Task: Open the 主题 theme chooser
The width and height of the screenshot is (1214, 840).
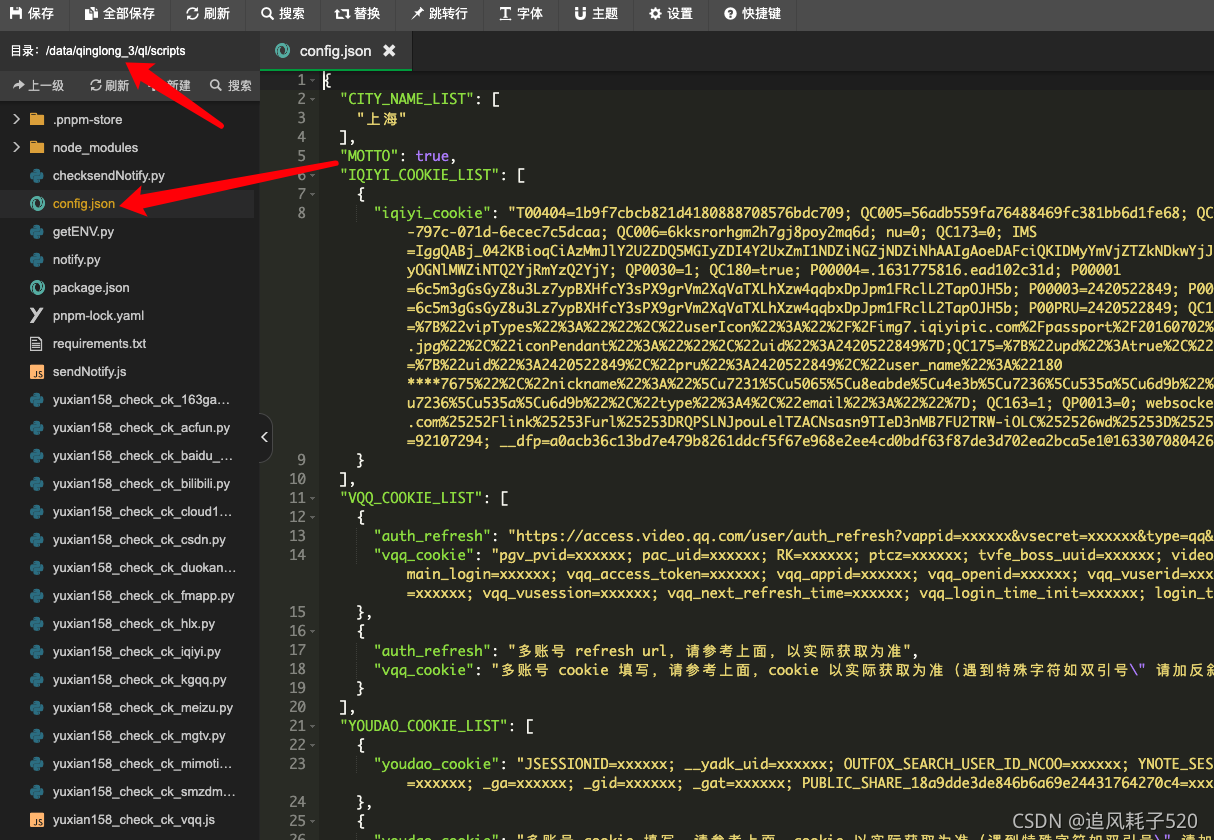Action: [596, 14]
